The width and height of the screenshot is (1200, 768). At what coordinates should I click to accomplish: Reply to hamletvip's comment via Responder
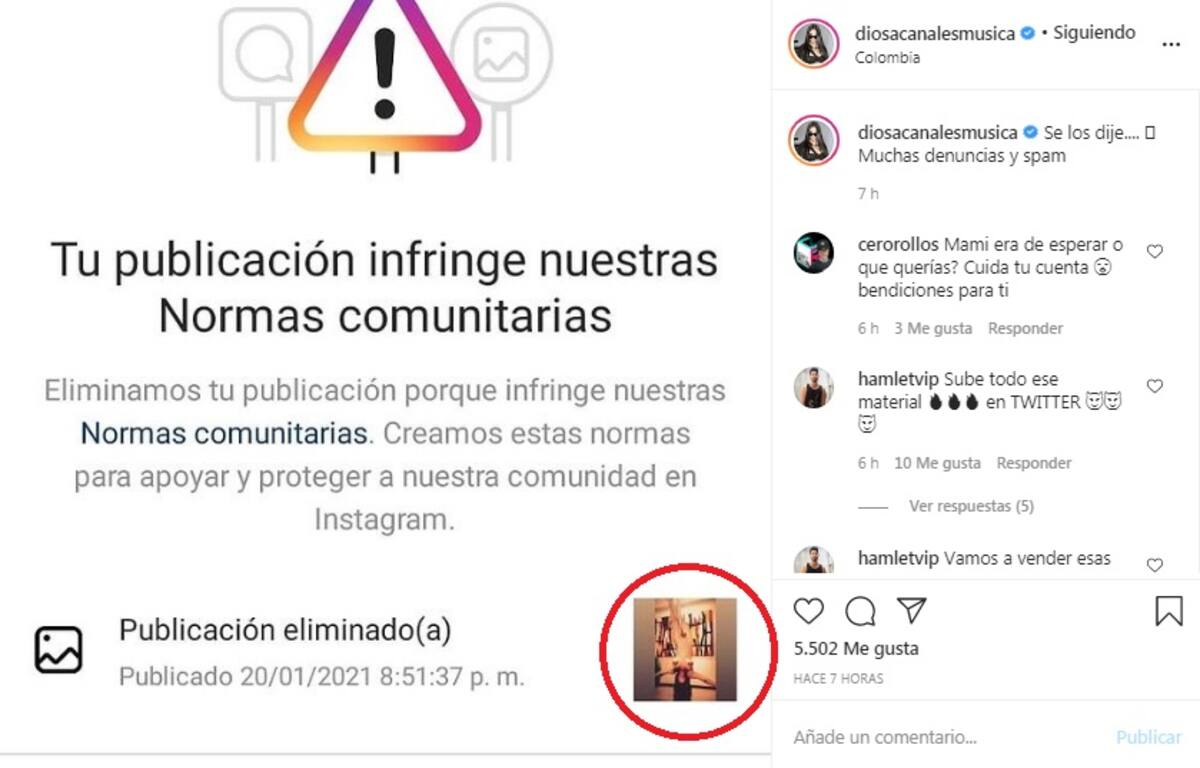click(1034, 463)
